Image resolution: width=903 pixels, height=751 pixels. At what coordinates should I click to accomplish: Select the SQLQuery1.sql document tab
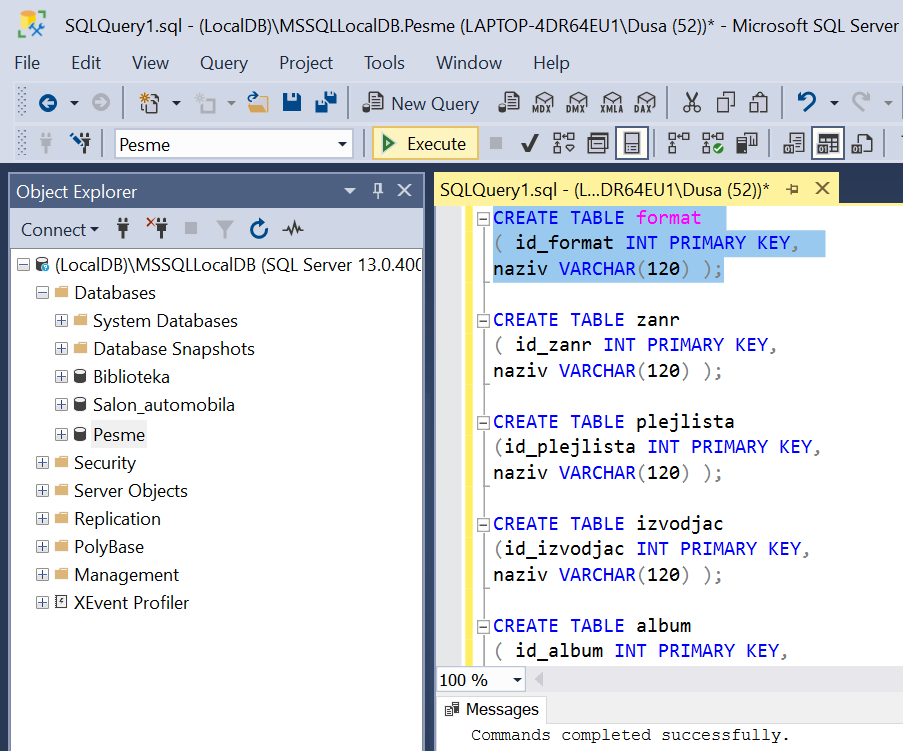[605, 189]
